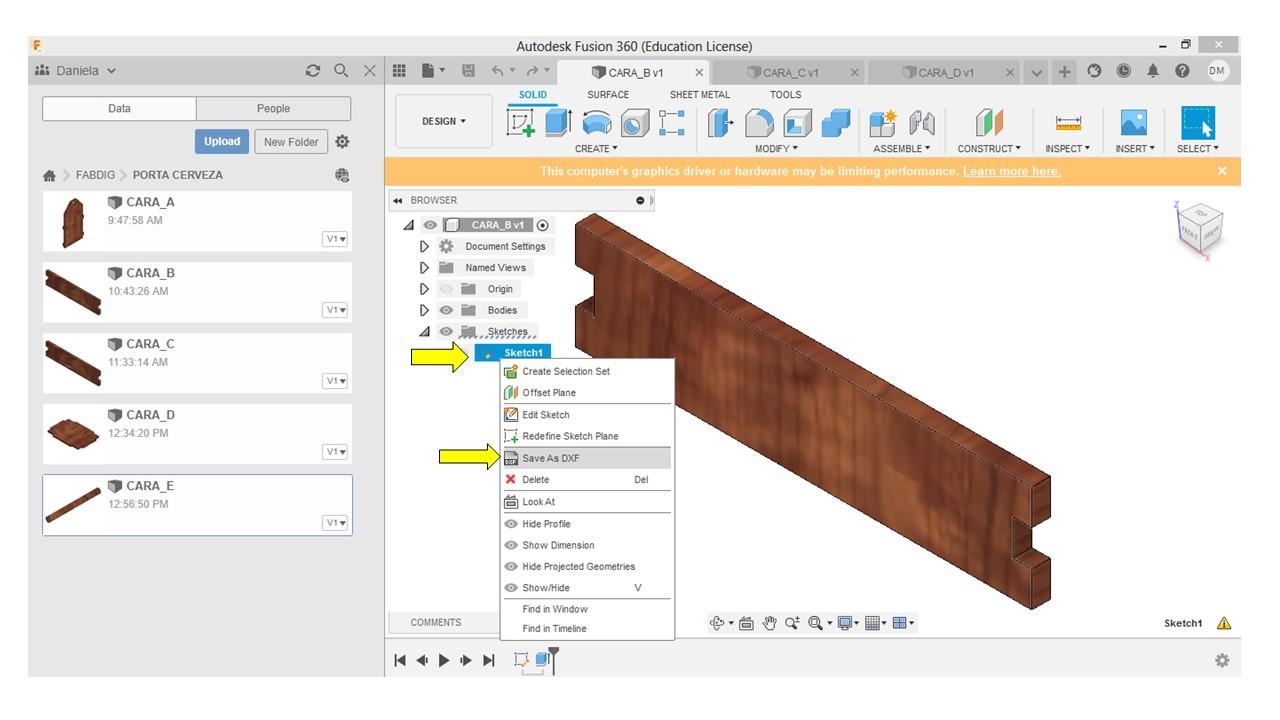Expand the Named Views node
Screen dimensions: 1280x720
click(x=424, y=268)
